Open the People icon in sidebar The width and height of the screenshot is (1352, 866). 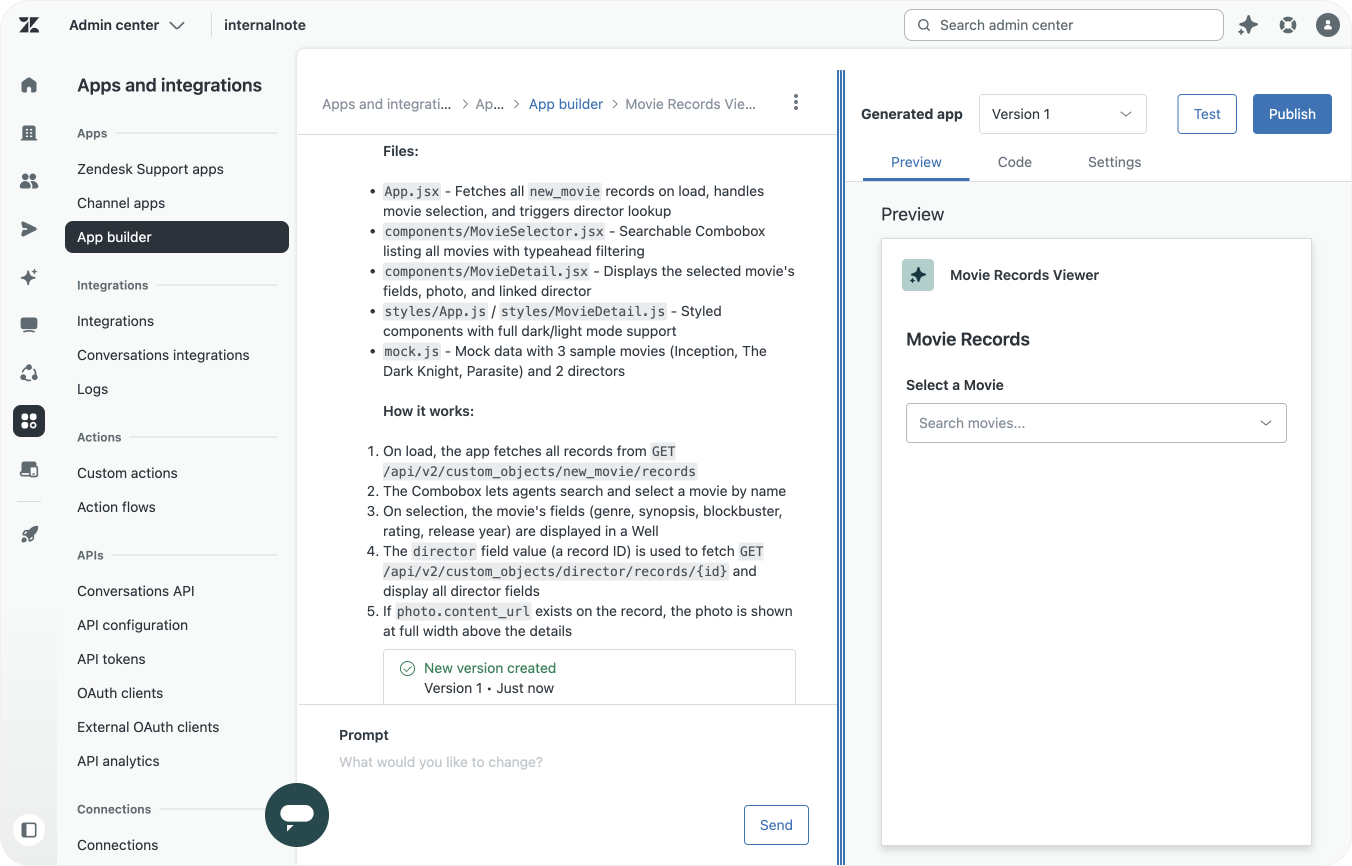tap(29, 181)
